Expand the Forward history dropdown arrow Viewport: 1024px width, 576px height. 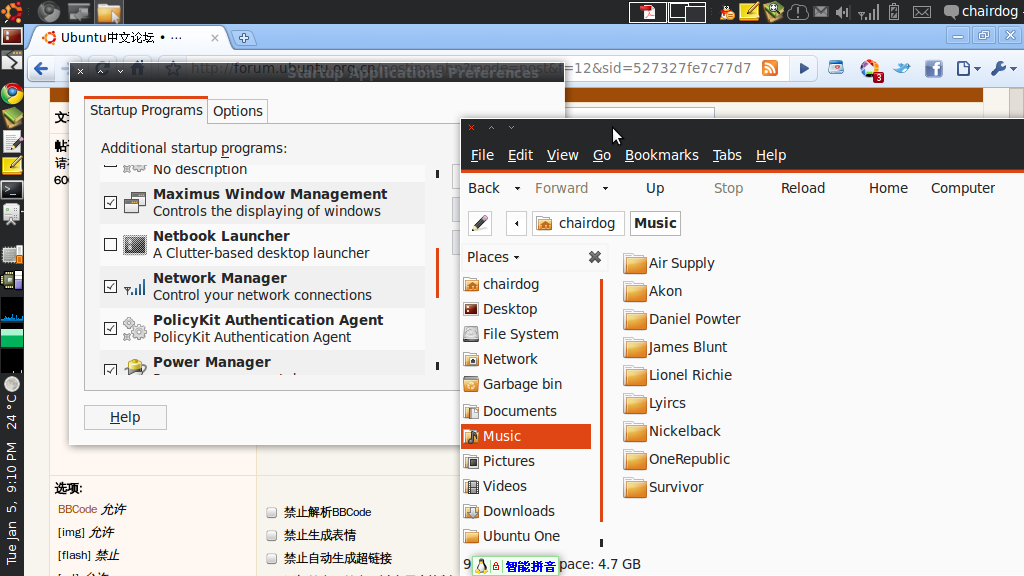click(605, 188)
